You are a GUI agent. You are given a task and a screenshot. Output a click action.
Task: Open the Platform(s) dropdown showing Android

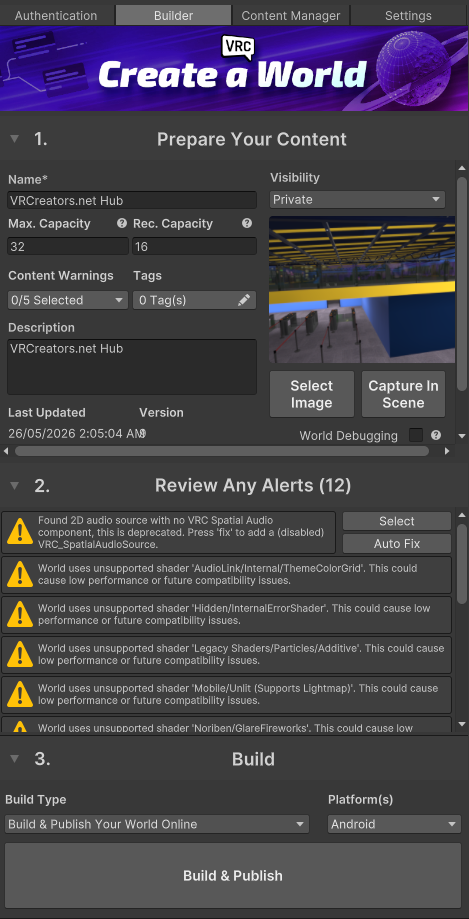pos(395,824)
